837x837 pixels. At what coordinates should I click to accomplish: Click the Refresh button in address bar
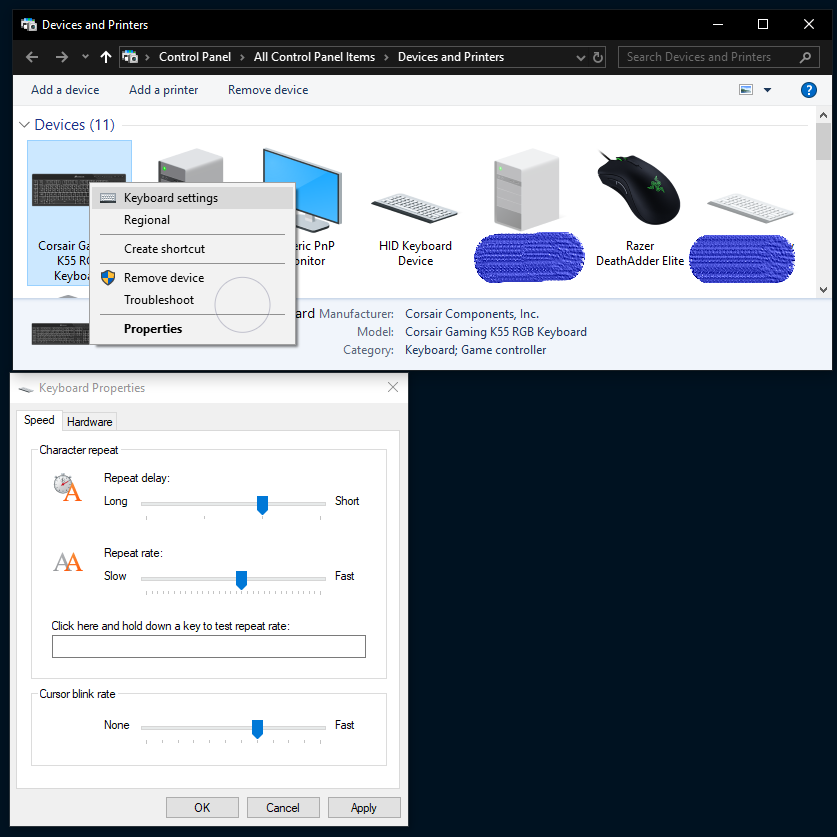pos(598,57)
